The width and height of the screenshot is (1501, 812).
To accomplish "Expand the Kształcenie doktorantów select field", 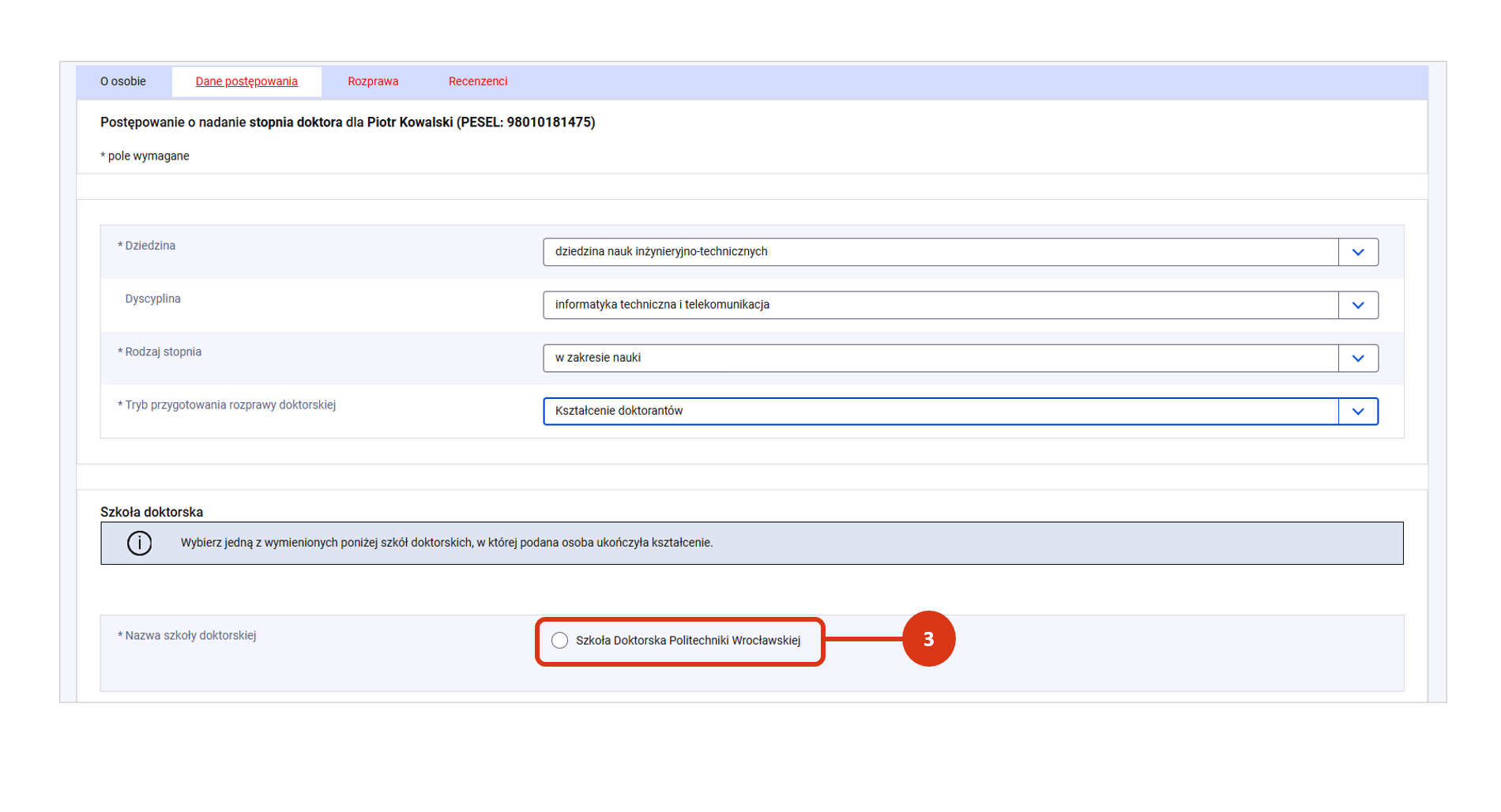I will pos(940,411).
